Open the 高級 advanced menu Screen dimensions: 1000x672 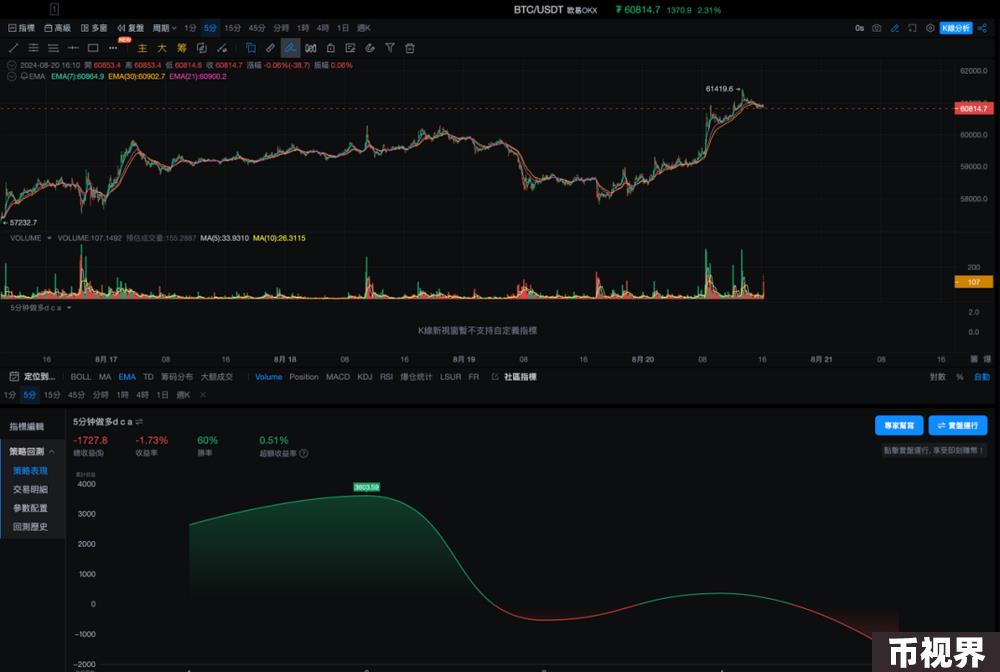[57, 28]
